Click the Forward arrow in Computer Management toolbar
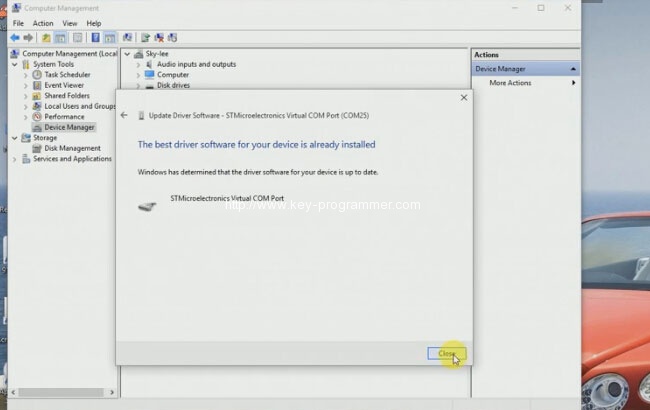The height and width of the screenshot is (410, 650). click(x=28, y=38)
